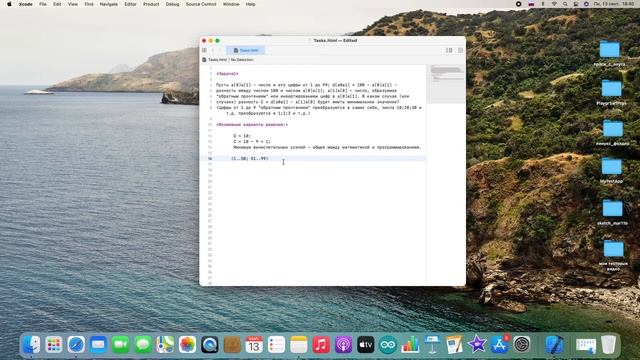Open Reminders from the Dock
Viewport: 640px width, 360px height.
(276, 345)
